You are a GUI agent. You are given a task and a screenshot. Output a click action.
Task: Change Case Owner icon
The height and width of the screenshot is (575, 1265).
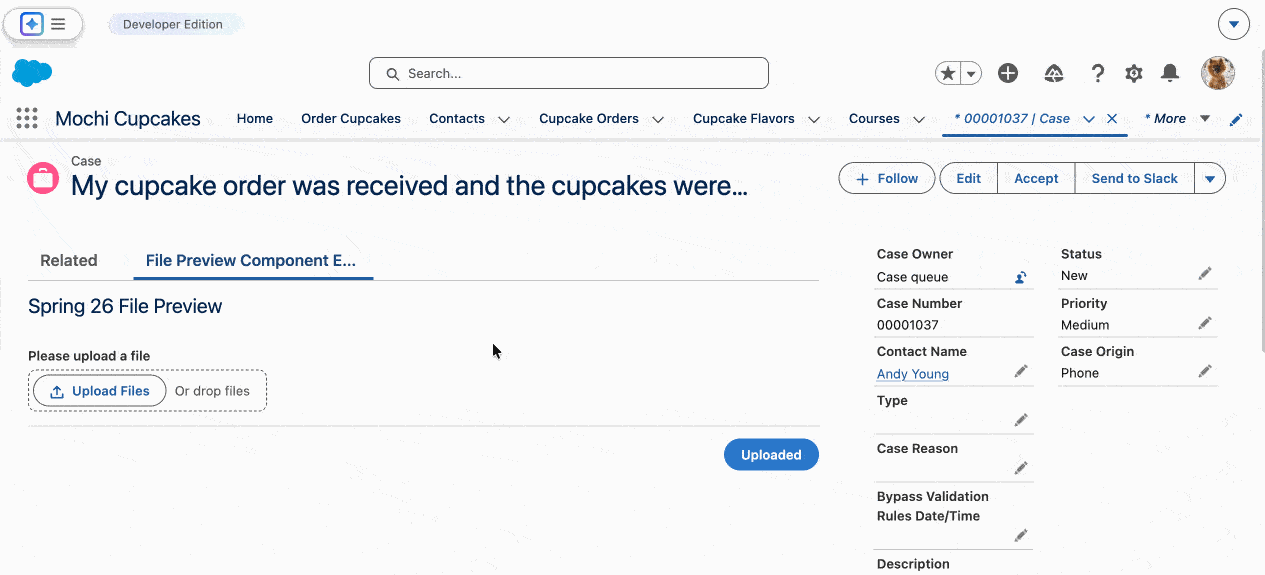coord(1020,278)
